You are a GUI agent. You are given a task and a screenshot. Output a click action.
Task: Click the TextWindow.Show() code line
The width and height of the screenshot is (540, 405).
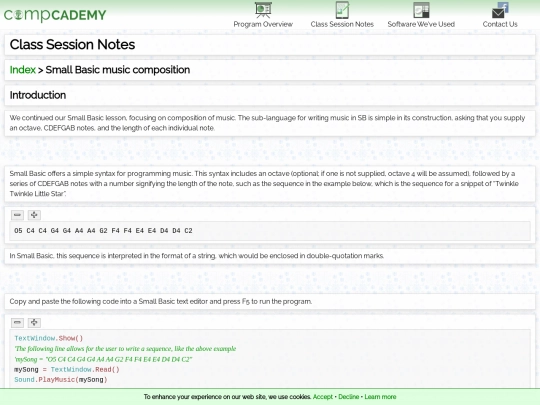pos(49,338)
